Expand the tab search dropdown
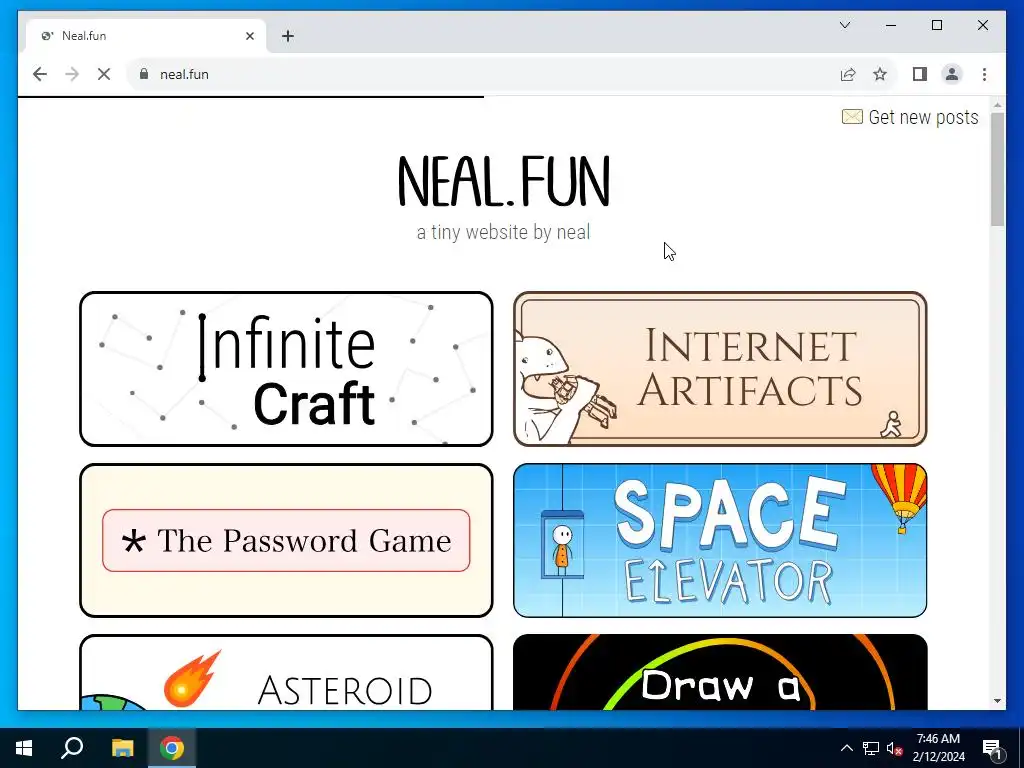 (844, 25)
